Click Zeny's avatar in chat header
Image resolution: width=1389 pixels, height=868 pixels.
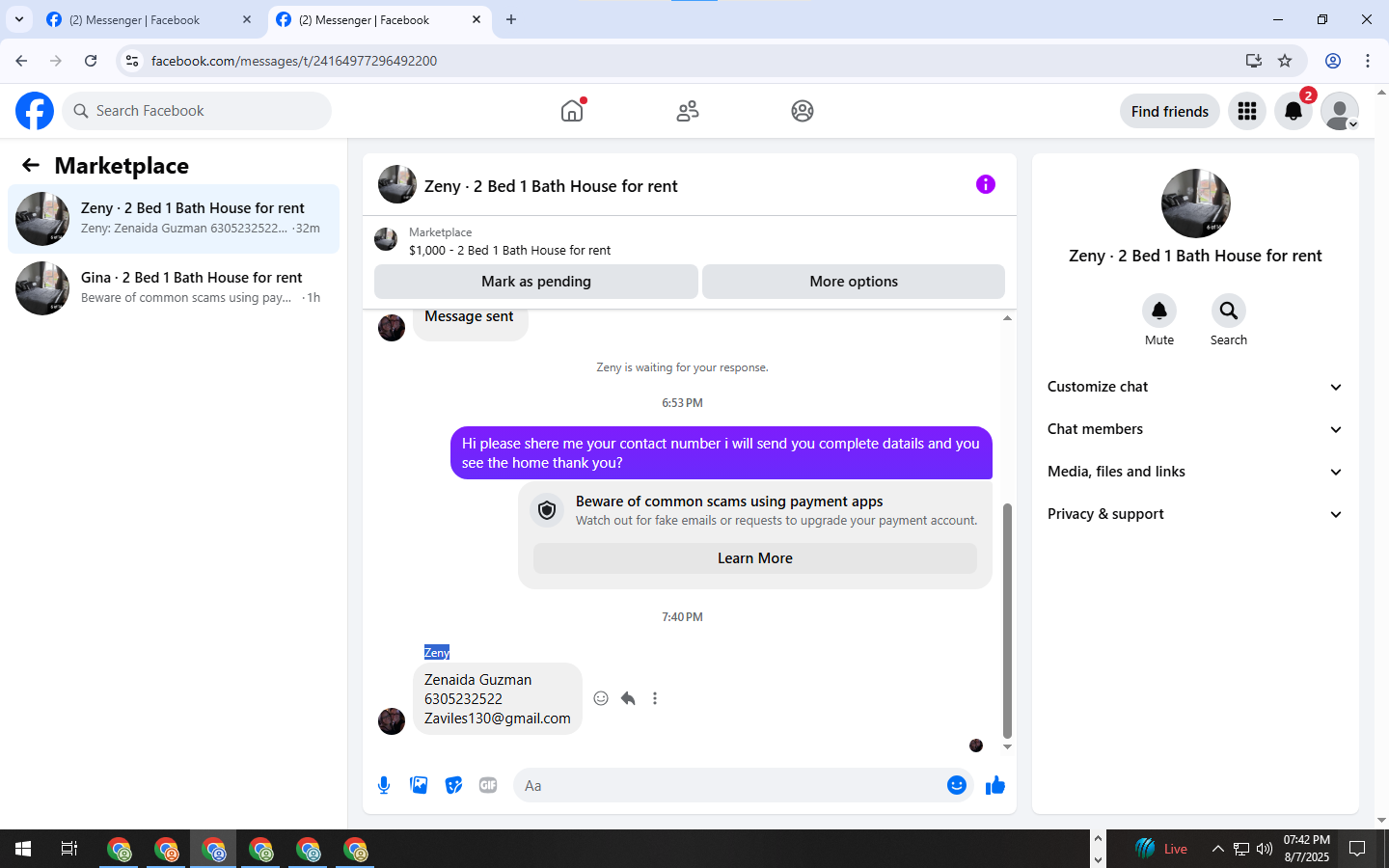coord(397,184)
